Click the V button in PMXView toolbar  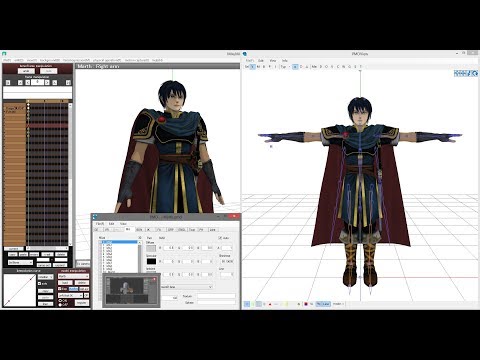[x=253, y=67]
